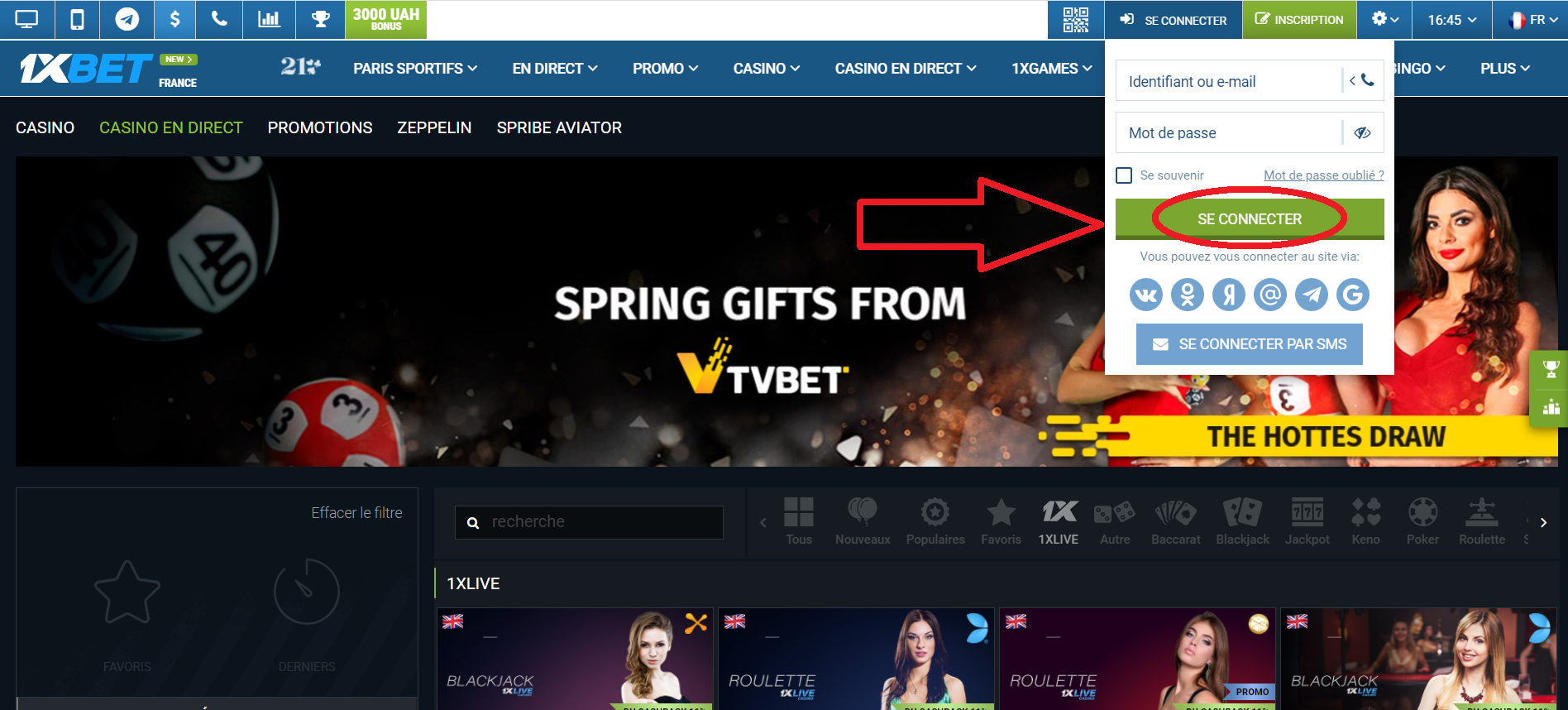
Task: Open the FR language dropdown
Action: pyautogui.click(x=1531, y=19)
